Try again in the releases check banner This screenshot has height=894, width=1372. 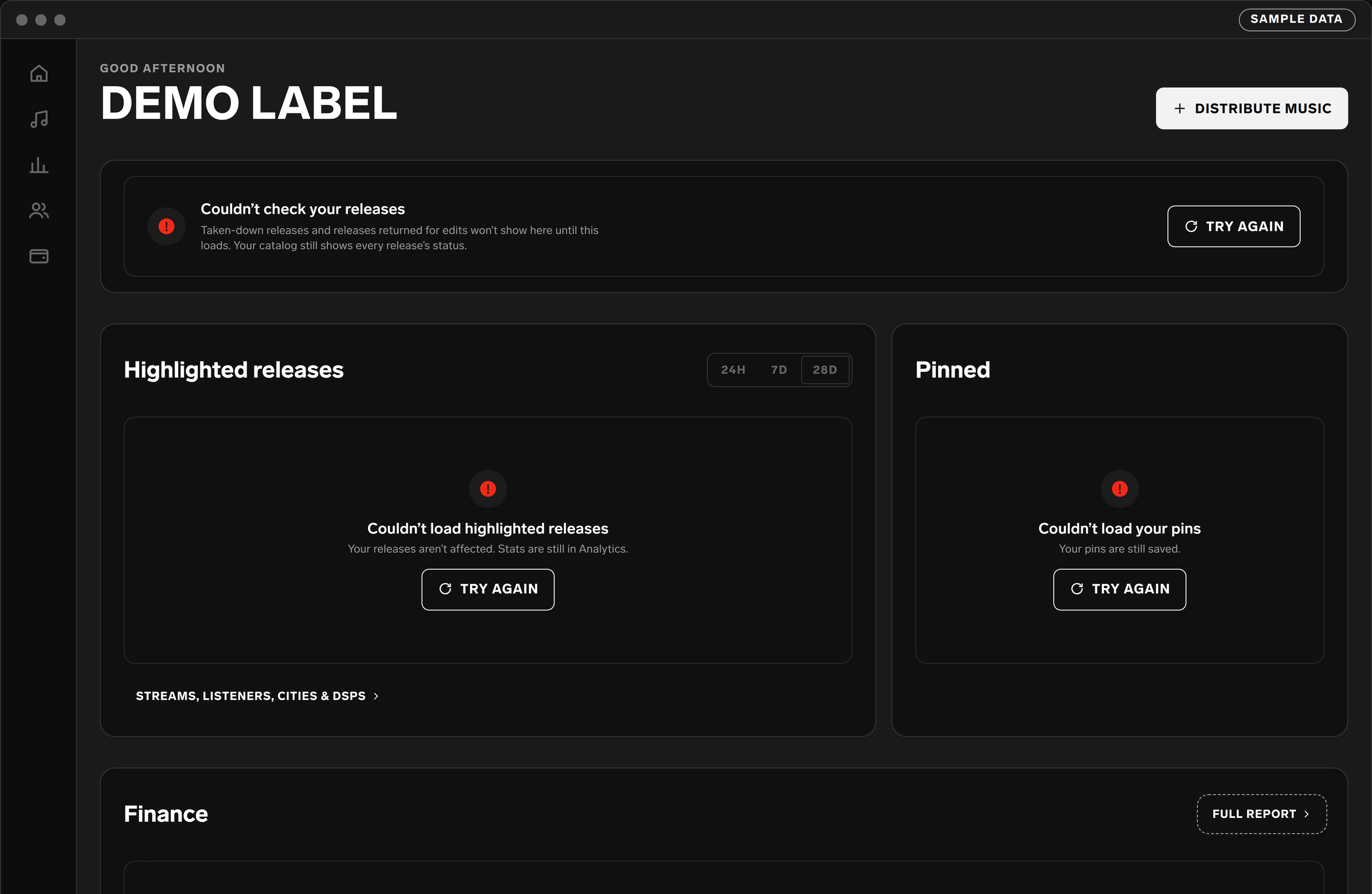[1234, 227]
